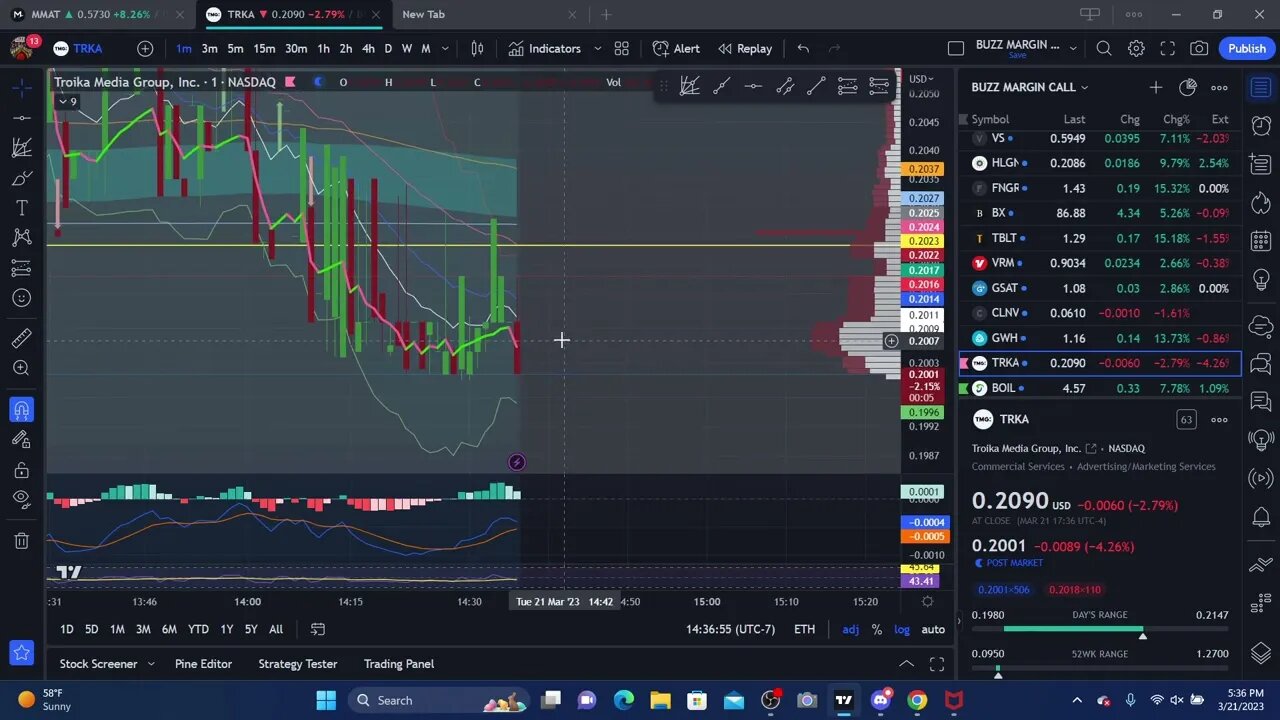Open the favorites star toolbar
This screenshot has height=720, width=1280.
tap(21, 654)
